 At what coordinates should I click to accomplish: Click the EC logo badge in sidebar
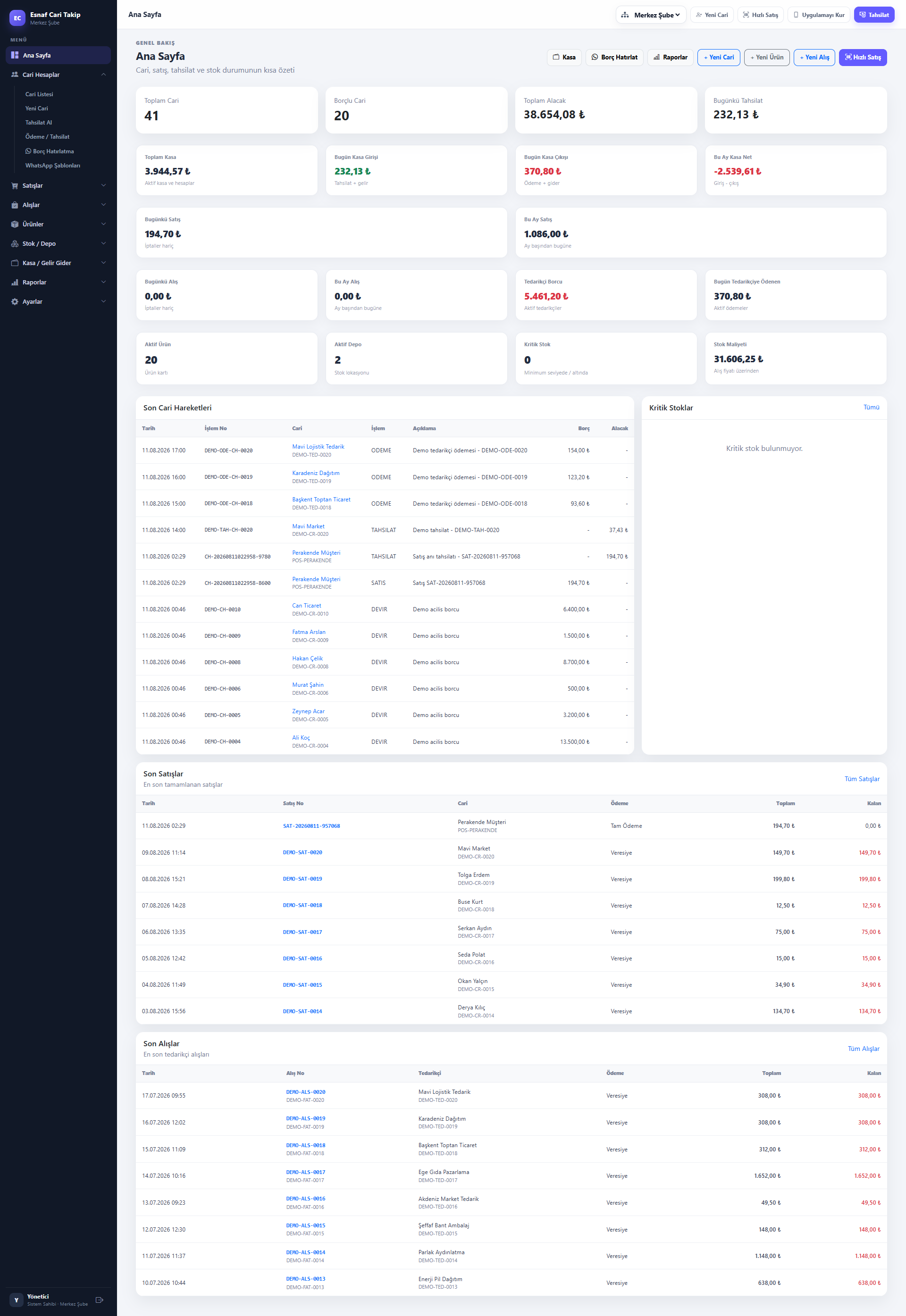click(17, 18)
